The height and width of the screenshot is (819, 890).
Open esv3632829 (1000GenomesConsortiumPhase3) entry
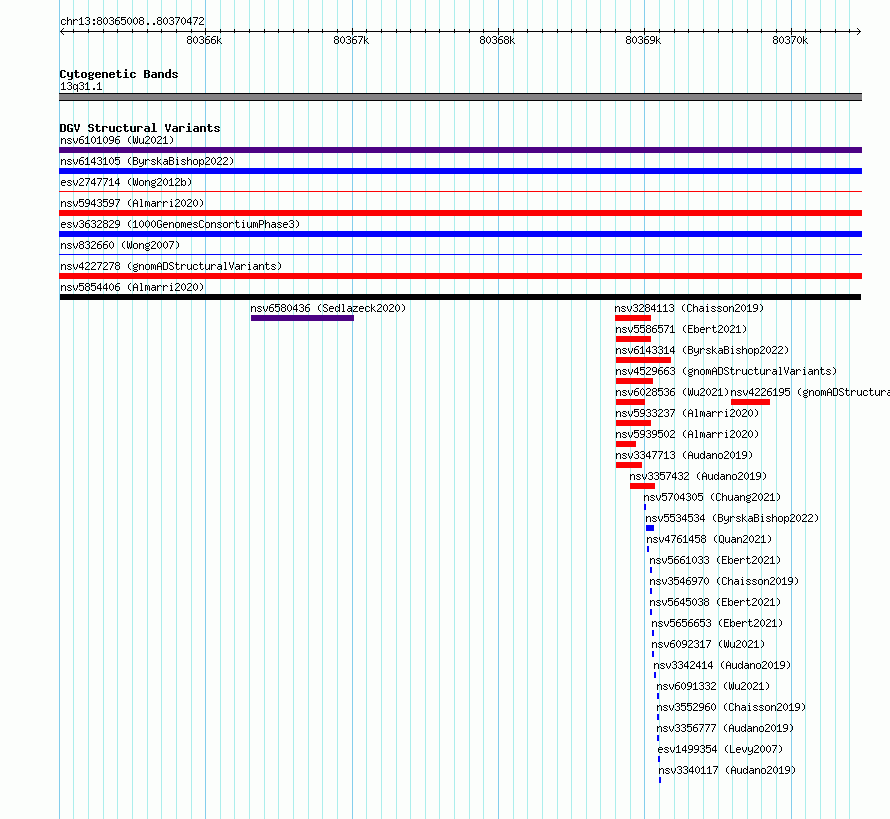(x=180, y=224)
